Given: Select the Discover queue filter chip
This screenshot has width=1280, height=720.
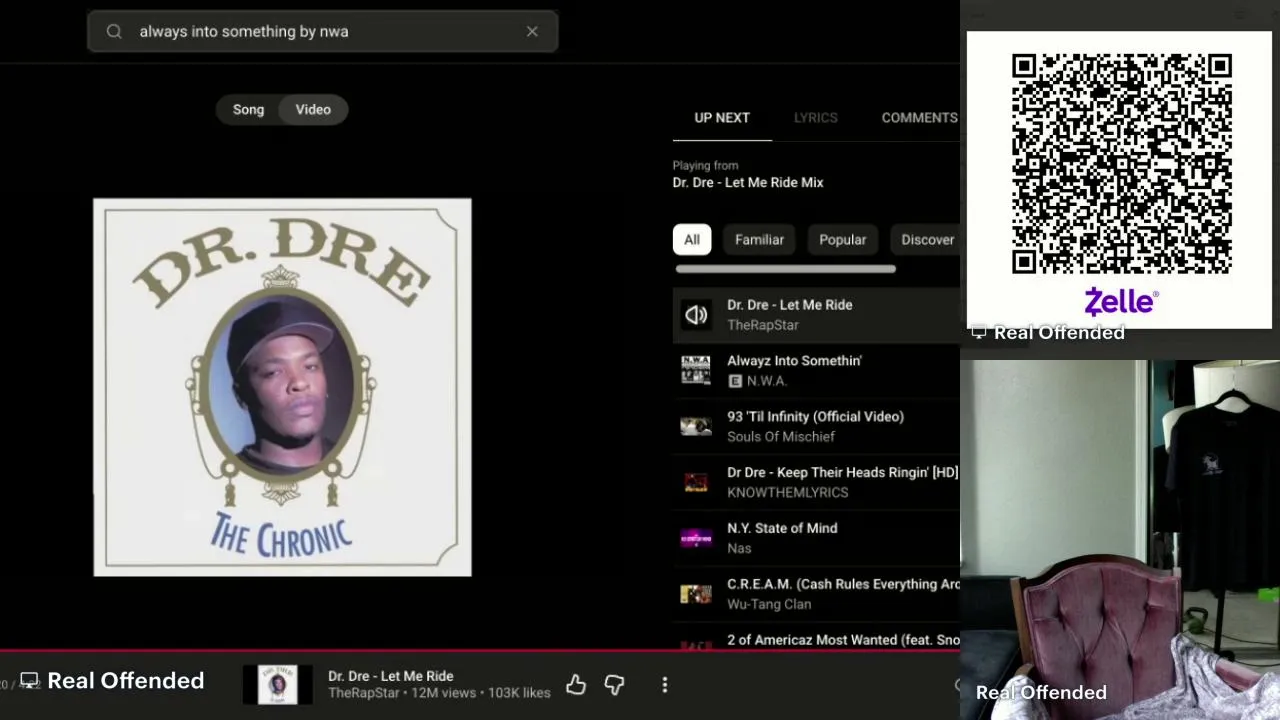Looking at the screenshot, I should point(927,240).
